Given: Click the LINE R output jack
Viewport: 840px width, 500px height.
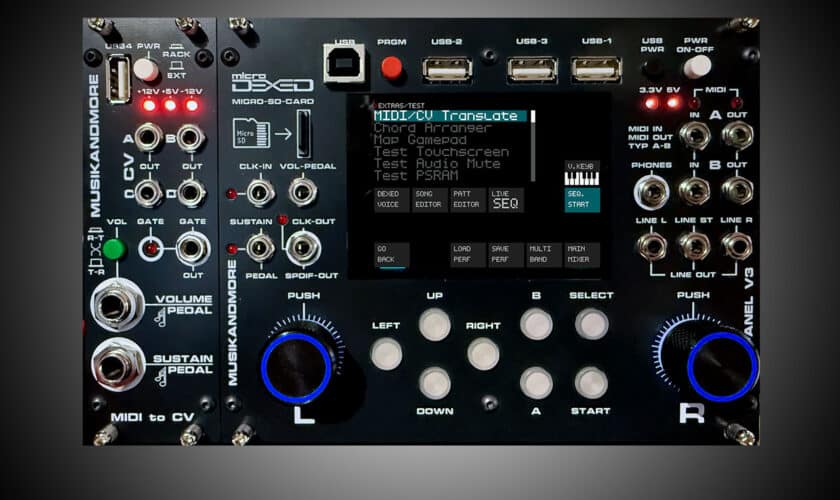Looking at the screenshot, I should (x=737, y=245).
